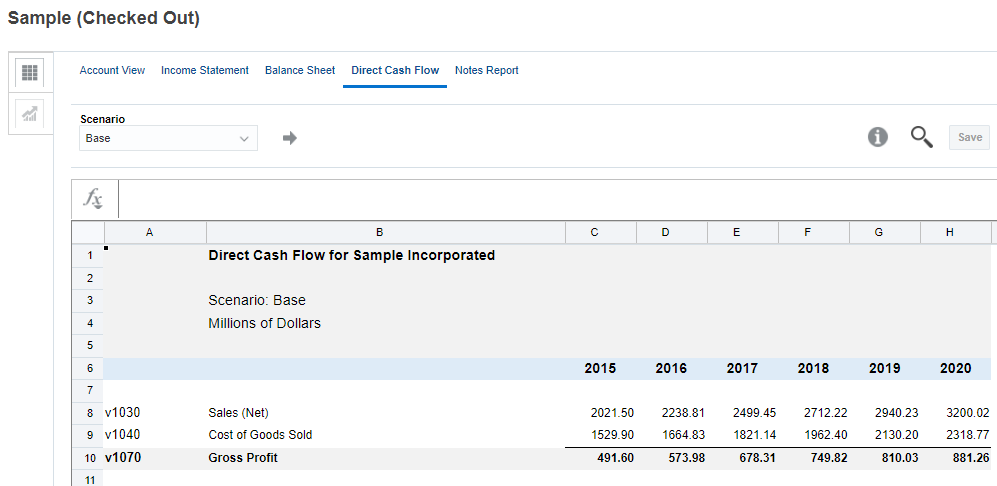
Task: Click the 2018 year header cell
Action: tap(814, 368)
